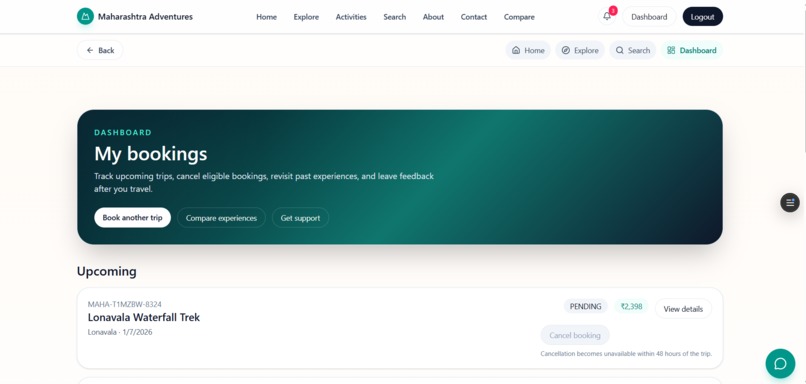Go back with the Back button
Viewport: 806px width, 384px height.
(x=100, y=50)
